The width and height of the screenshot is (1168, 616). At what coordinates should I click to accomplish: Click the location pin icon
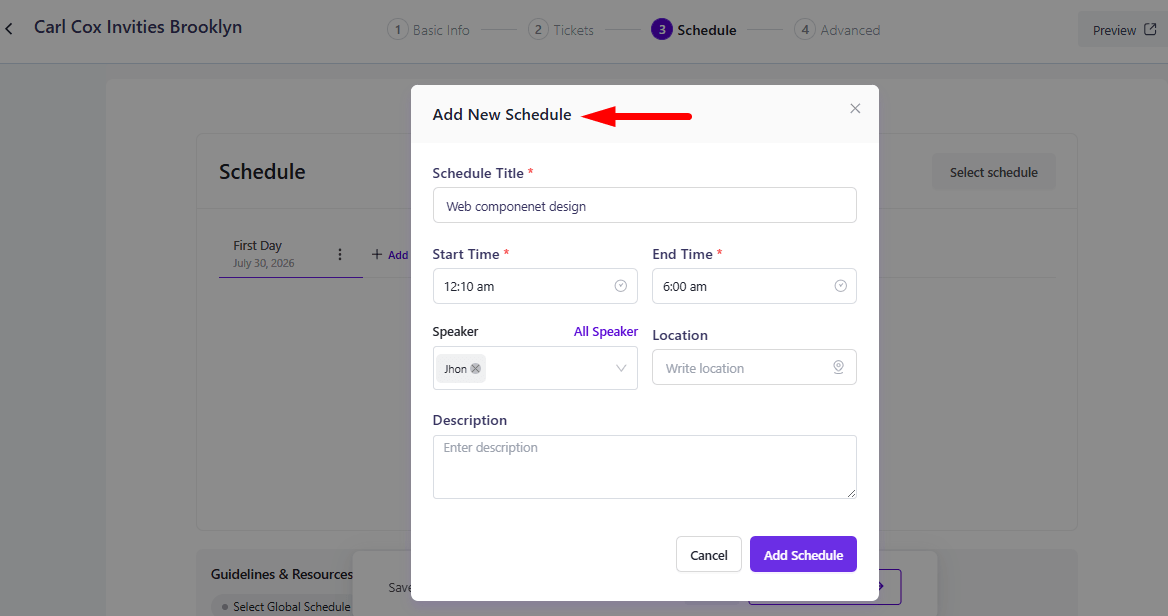(x=838, y=367)
